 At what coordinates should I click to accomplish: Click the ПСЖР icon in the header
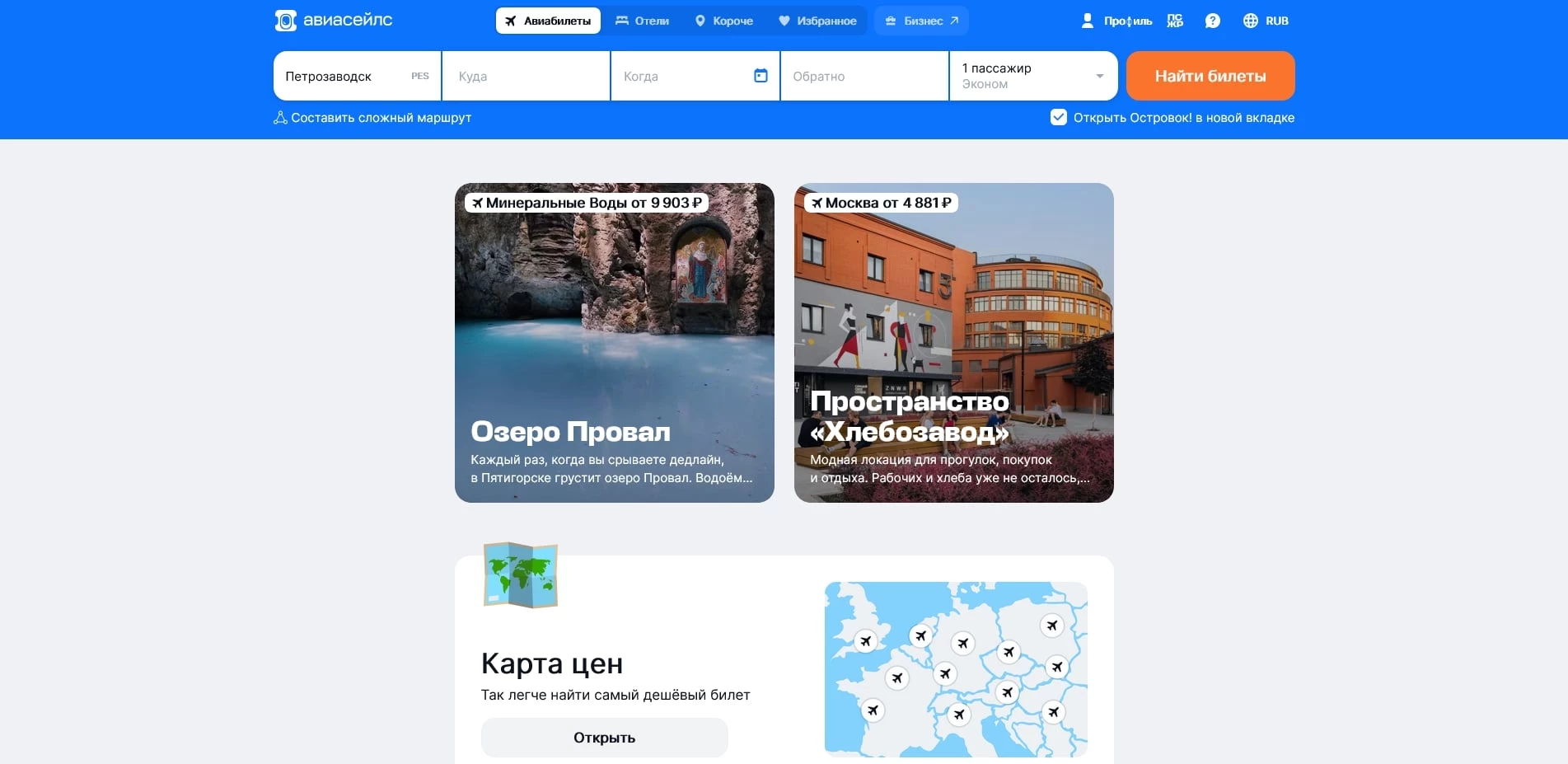1173,20
